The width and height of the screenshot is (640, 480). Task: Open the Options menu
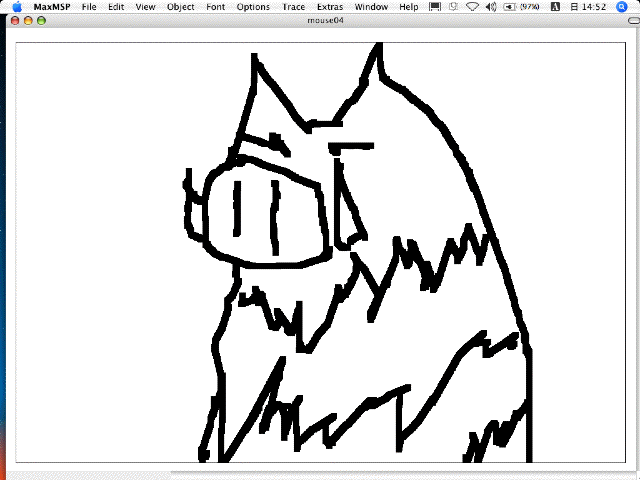pos(253,7)
